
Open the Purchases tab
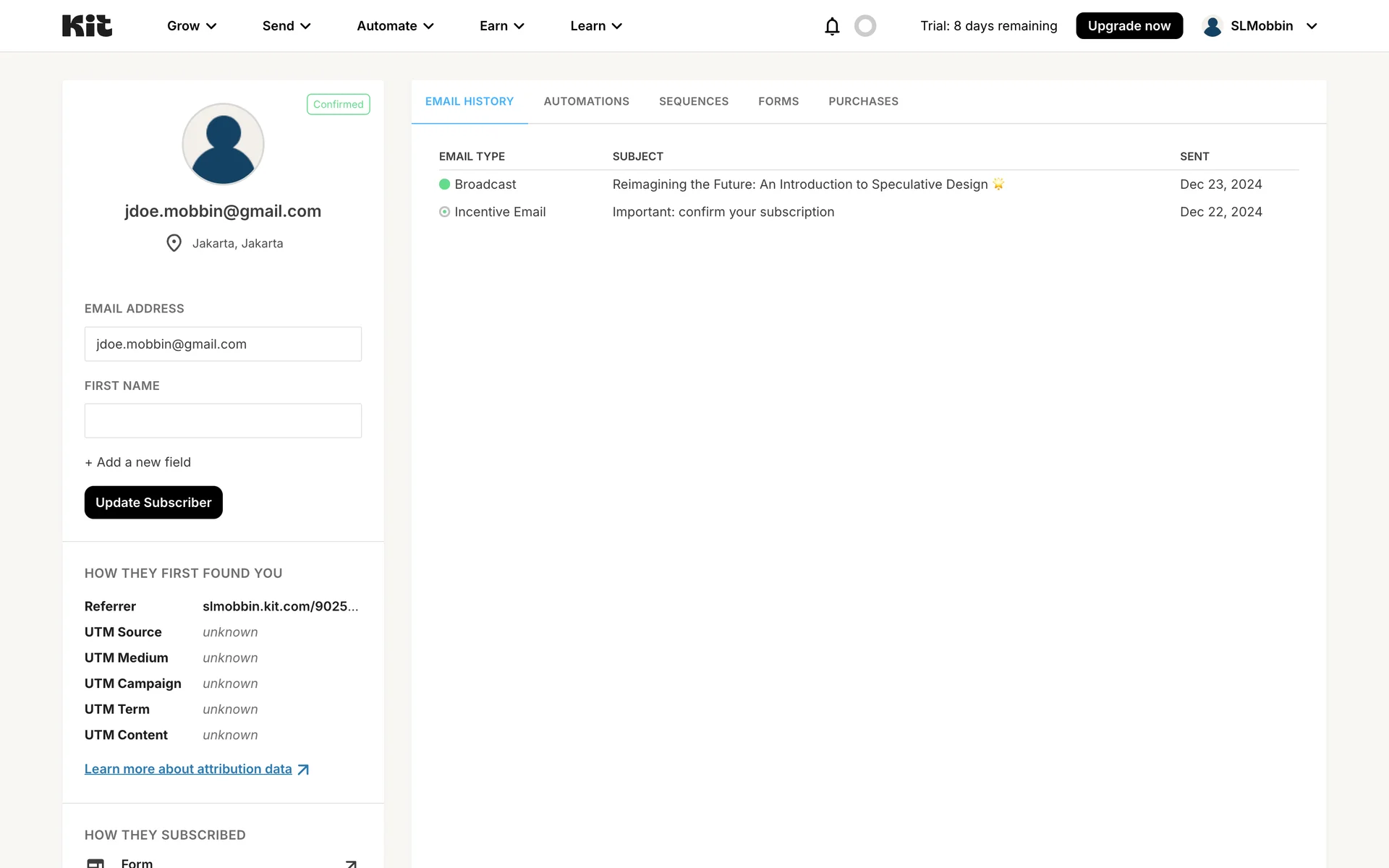[x=863, y=101]
